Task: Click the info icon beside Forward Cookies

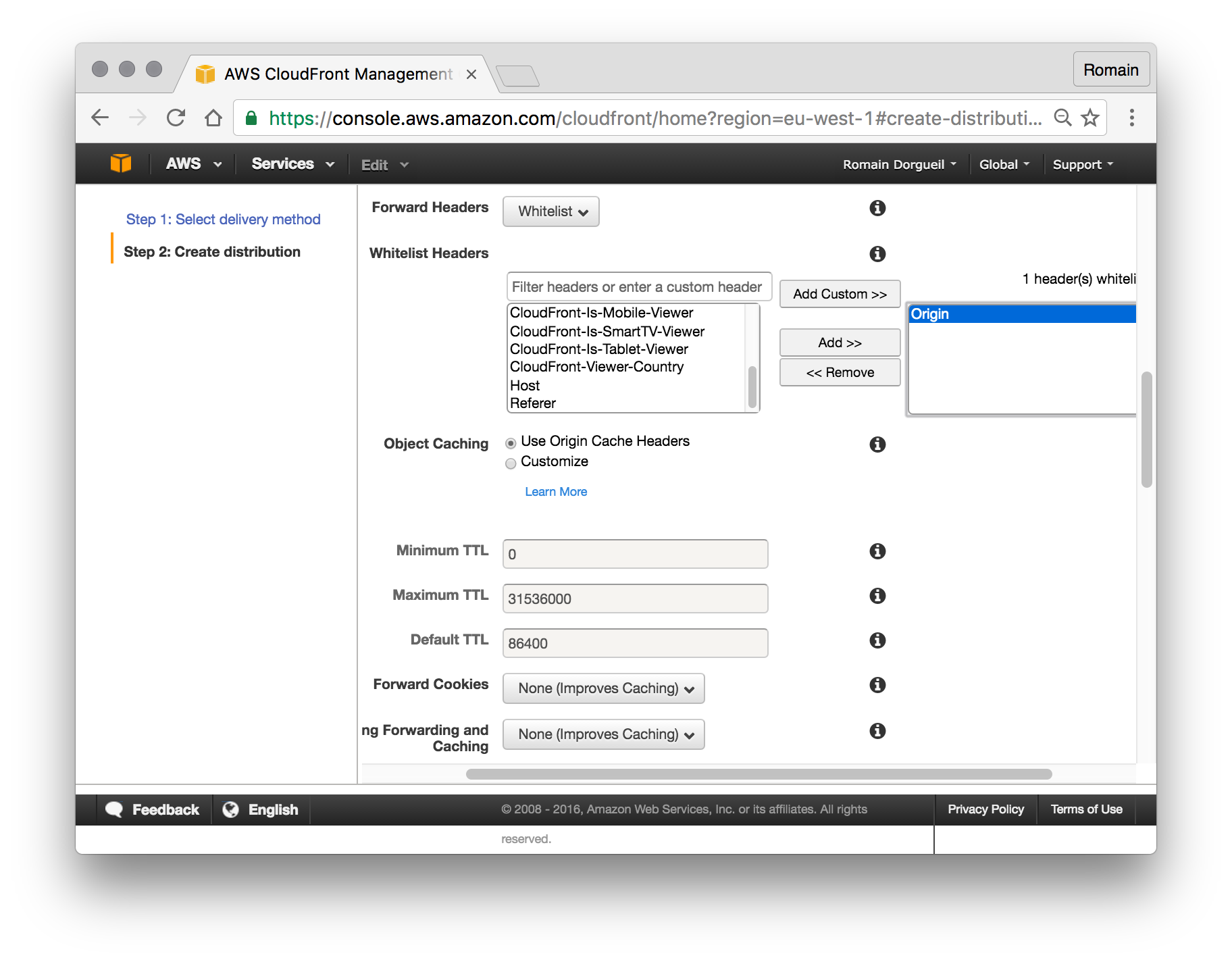Action: (x=877, y=685)
